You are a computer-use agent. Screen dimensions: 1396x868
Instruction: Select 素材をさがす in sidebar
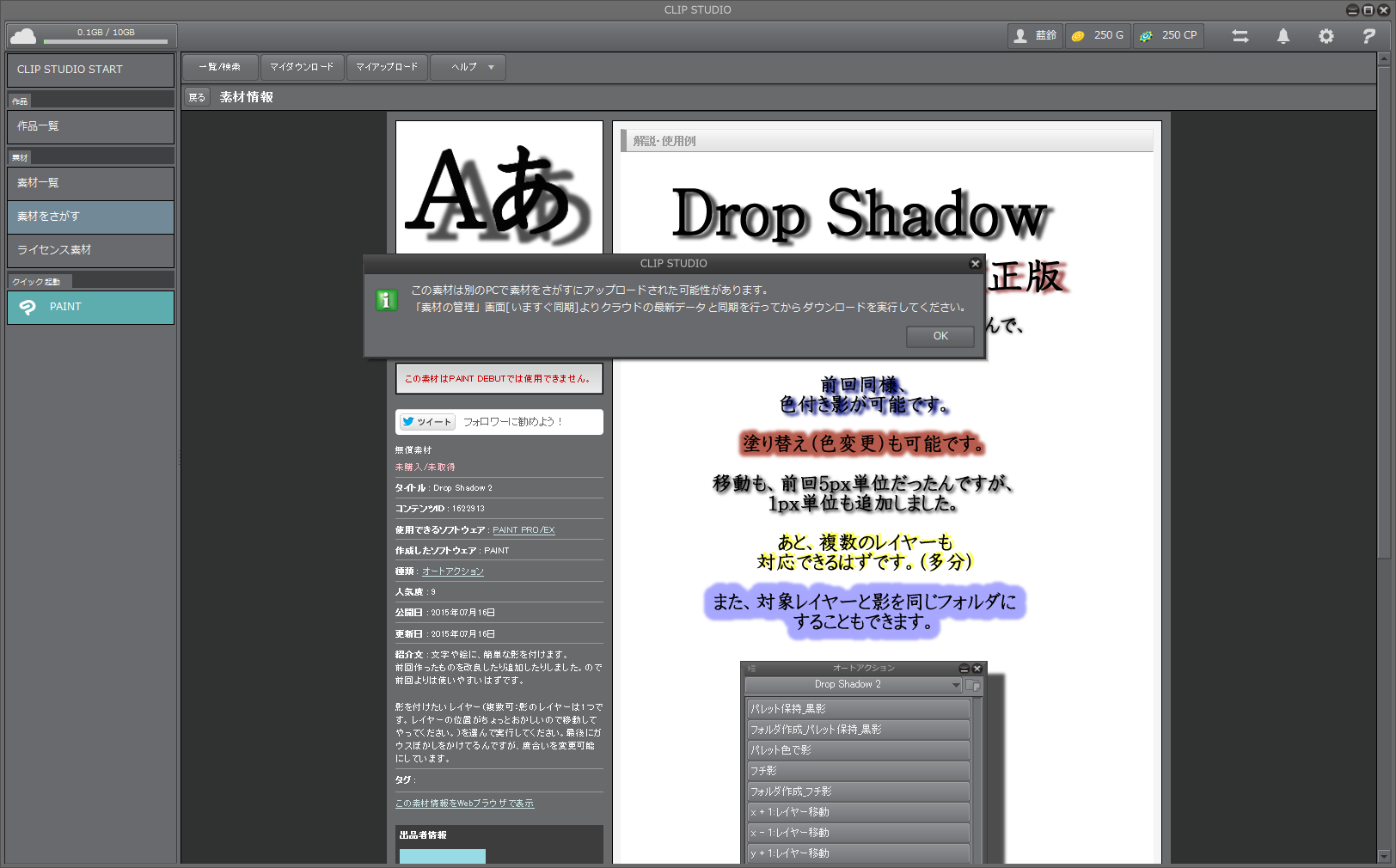pos(90,217)
